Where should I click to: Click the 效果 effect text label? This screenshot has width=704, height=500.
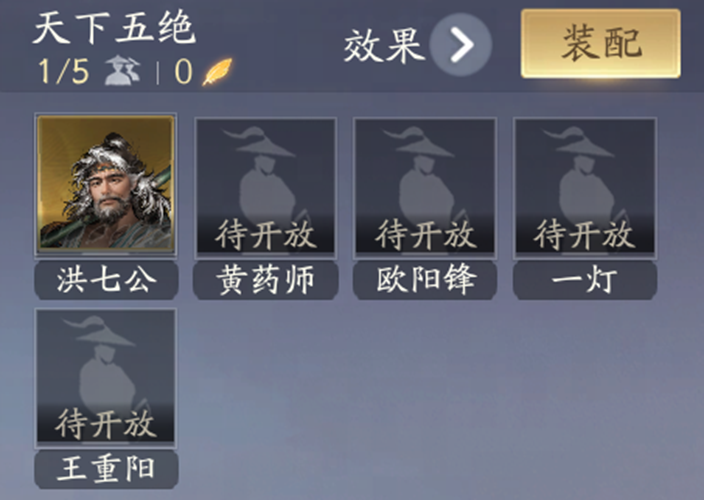click(x=384, y=45)
